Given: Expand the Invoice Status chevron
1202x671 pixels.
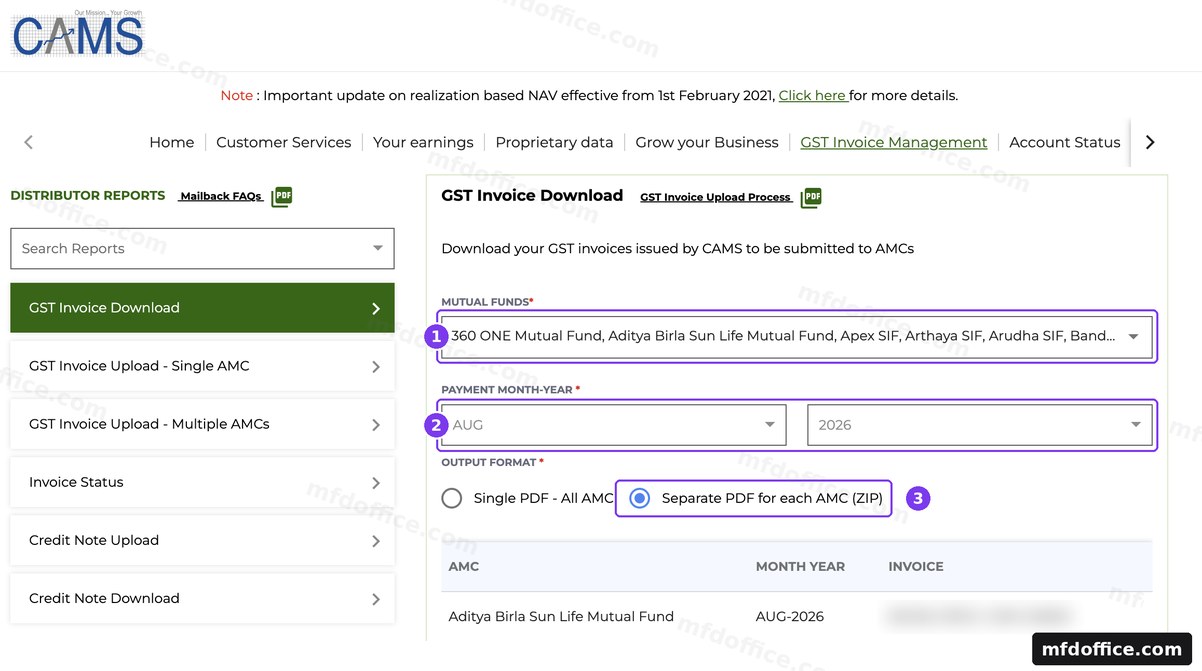Looking at the screenshot, I should click(376, 483).
